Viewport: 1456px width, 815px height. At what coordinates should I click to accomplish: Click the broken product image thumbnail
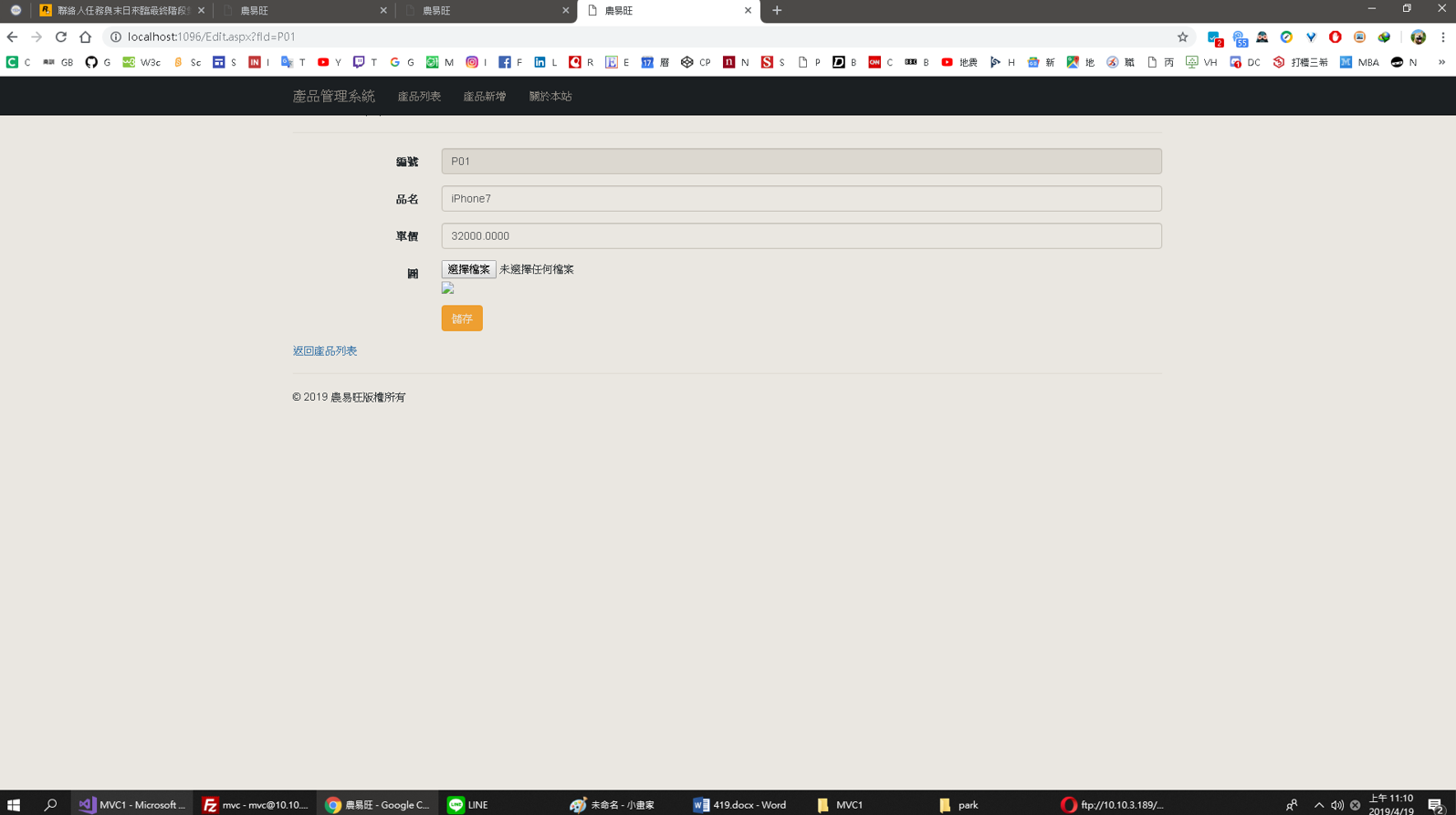coord(447,288)
